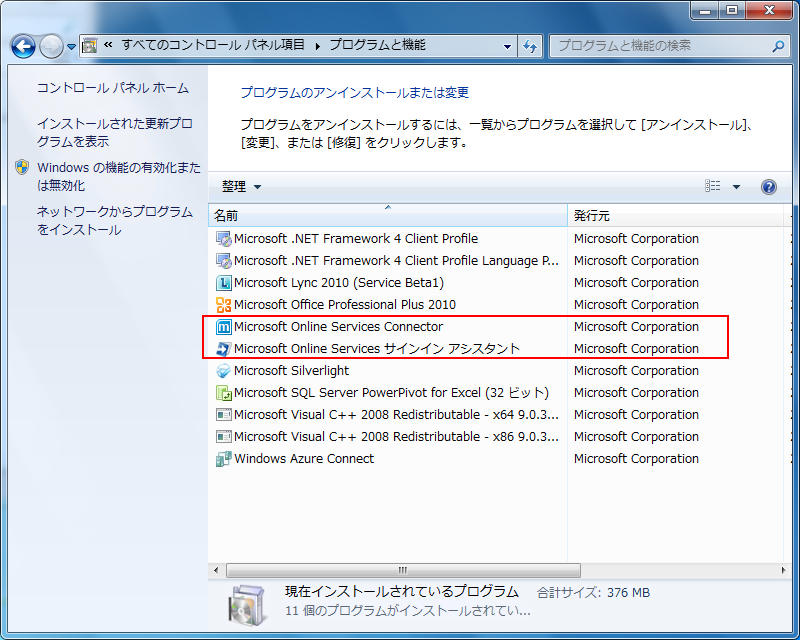The width and height of the screenshot is (800, 640).
Task: Click the Back navigation arrow button
Action: pyautogui.click(x=23, y=47)
